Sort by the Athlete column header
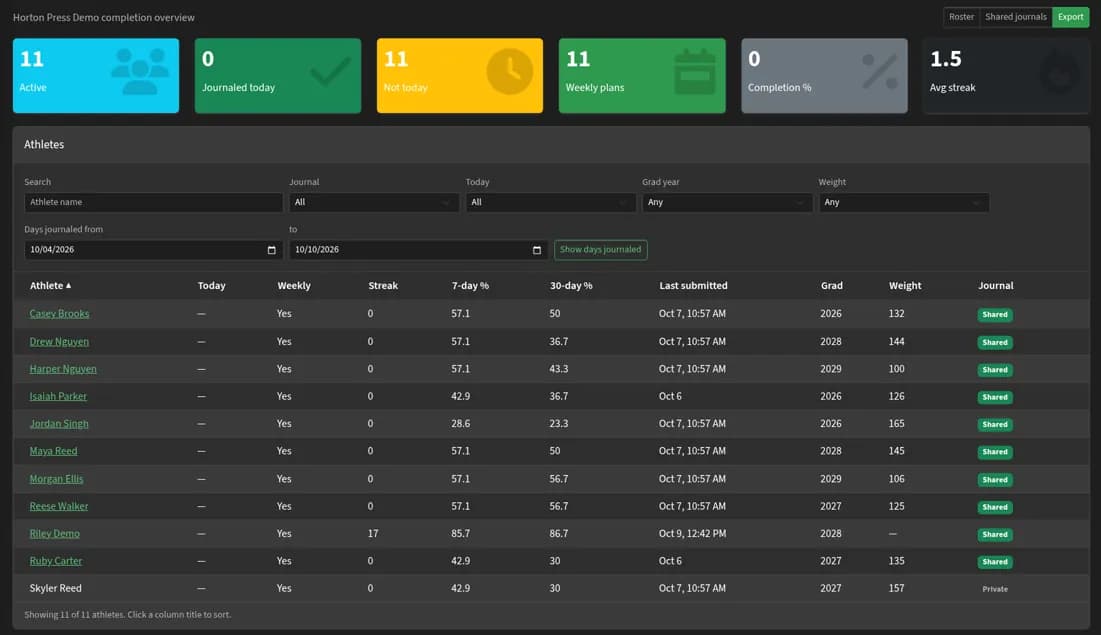This screenshot has width=1101, height=635. (50, 286)
